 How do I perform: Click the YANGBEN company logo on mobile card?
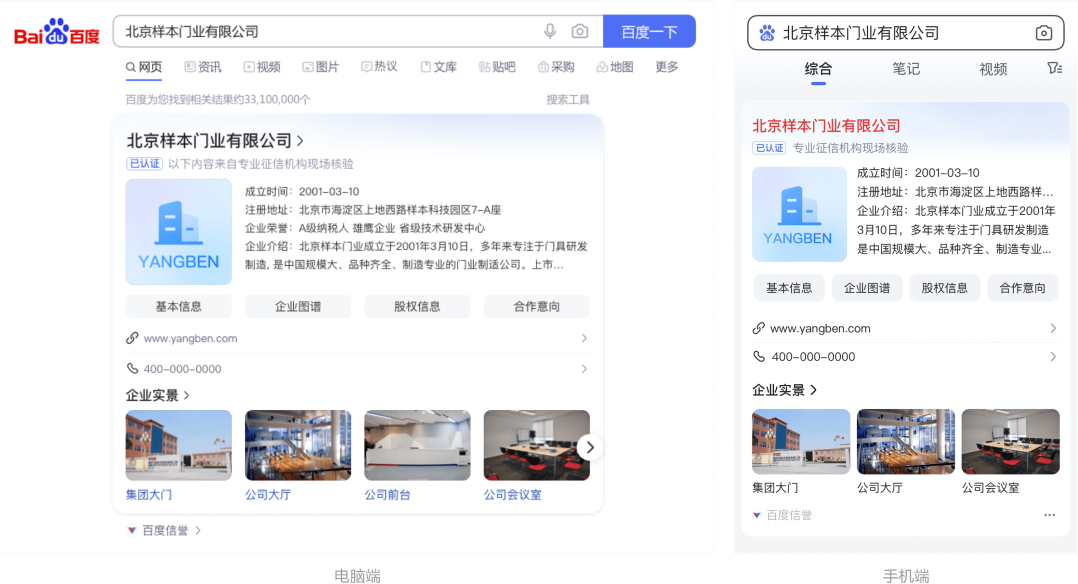[x=799, y=214]
